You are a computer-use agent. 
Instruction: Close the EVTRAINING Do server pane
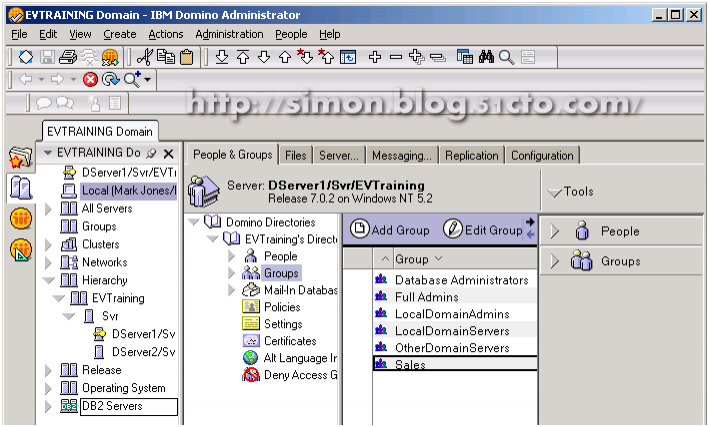[168, 154]
